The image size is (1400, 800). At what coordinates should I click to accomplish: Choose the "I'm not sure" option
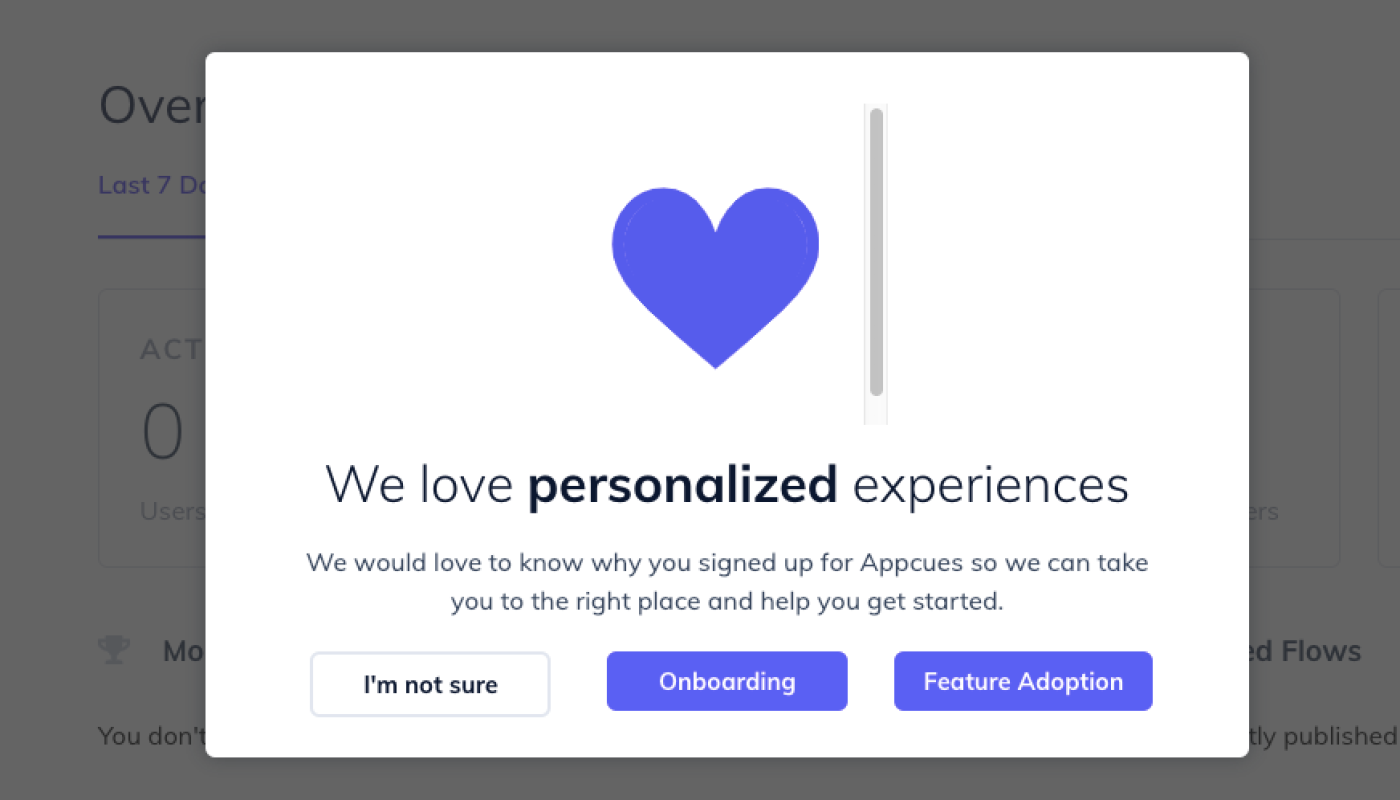(x=430, y=685)
